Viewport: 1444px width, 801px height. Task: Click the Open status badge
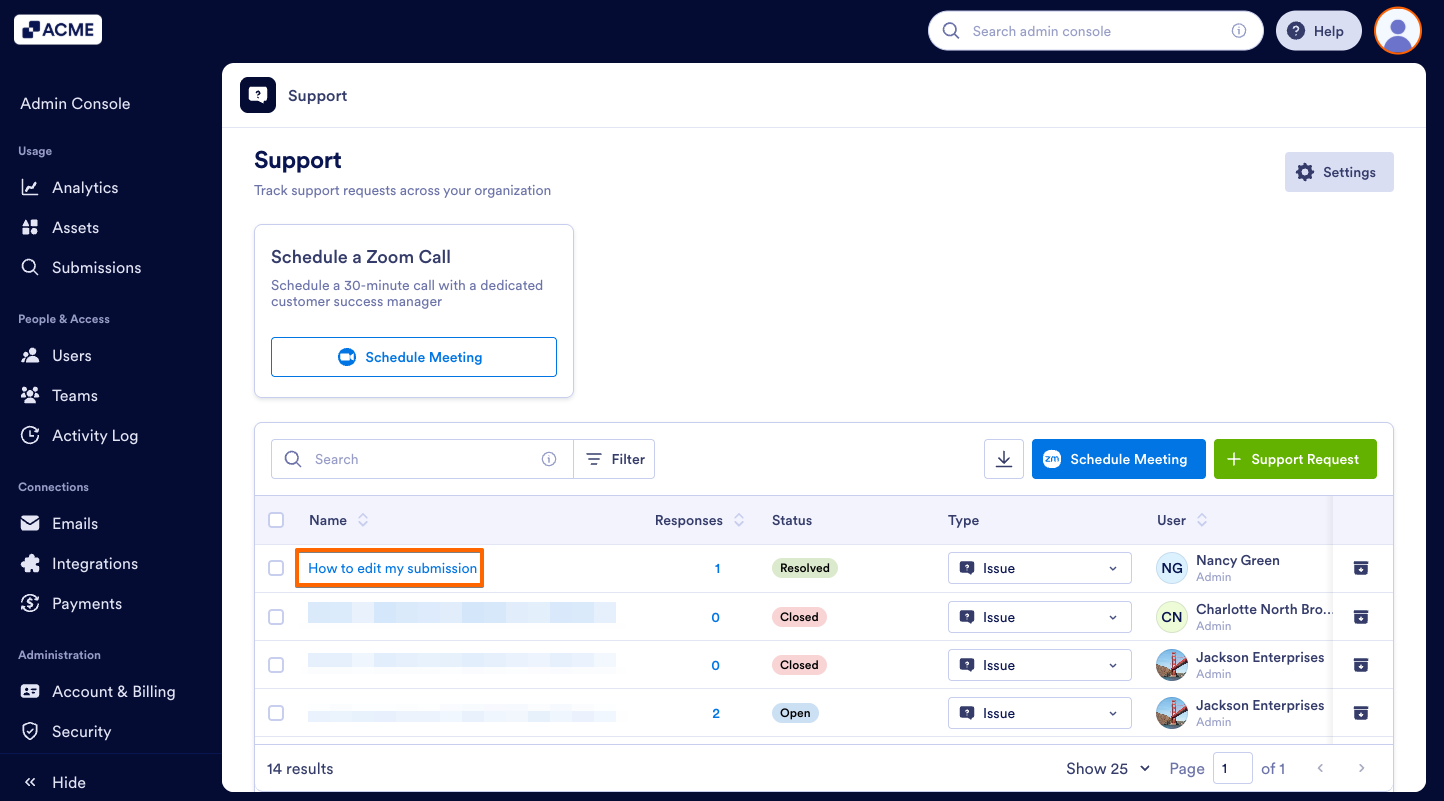click(795, 713)
